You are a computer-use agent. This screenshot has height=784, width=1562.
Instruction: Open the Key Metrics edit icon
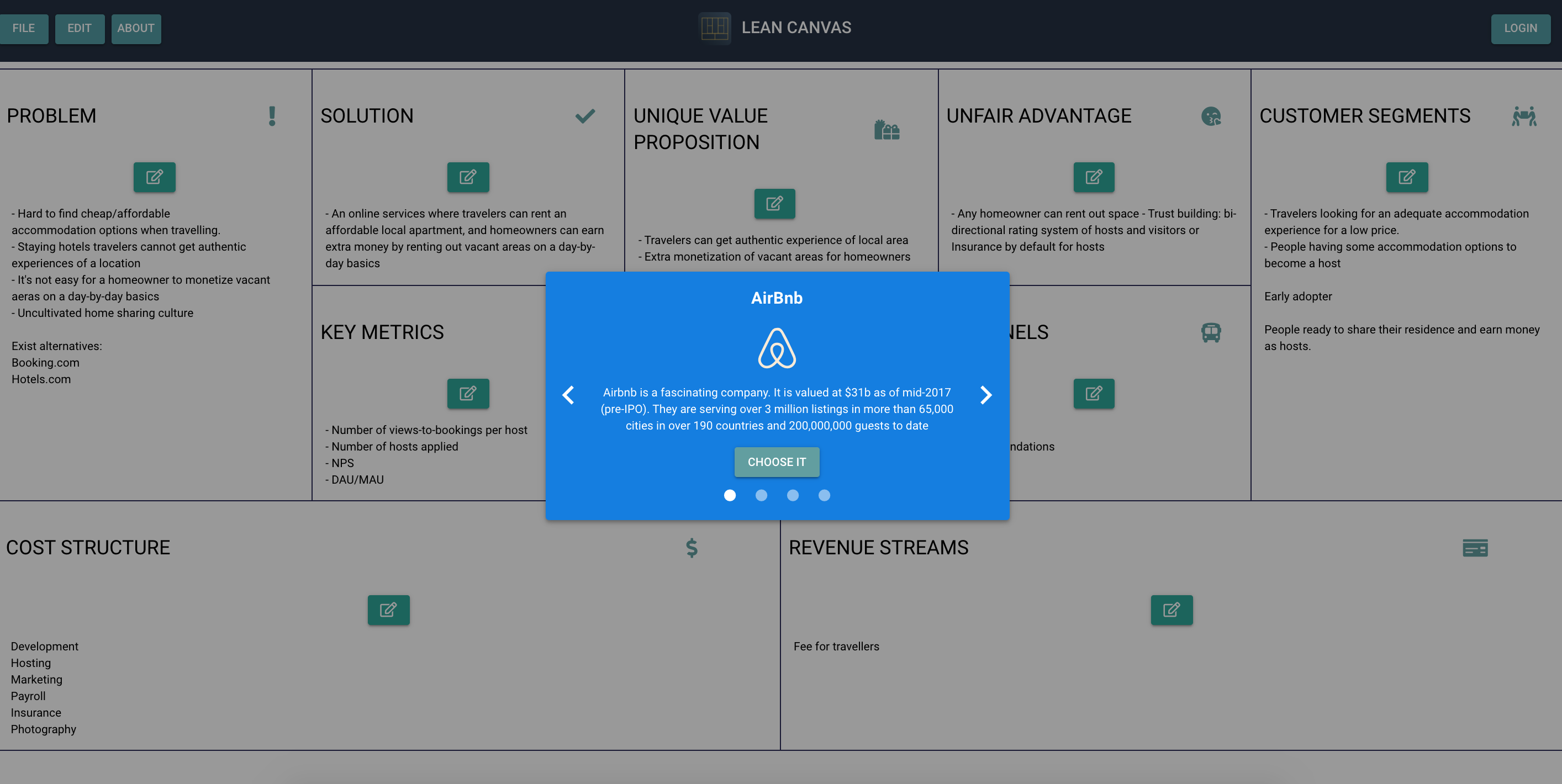coord(467,394)
